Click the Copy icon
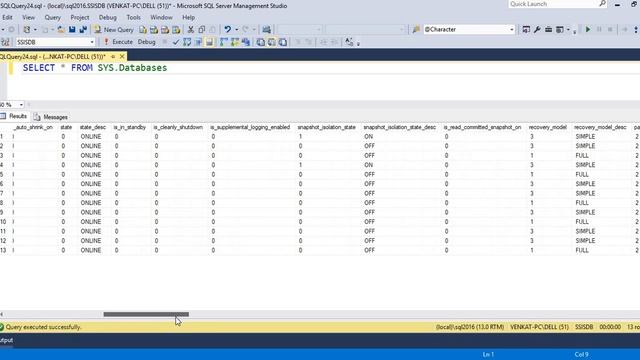 tap(202, 29)
